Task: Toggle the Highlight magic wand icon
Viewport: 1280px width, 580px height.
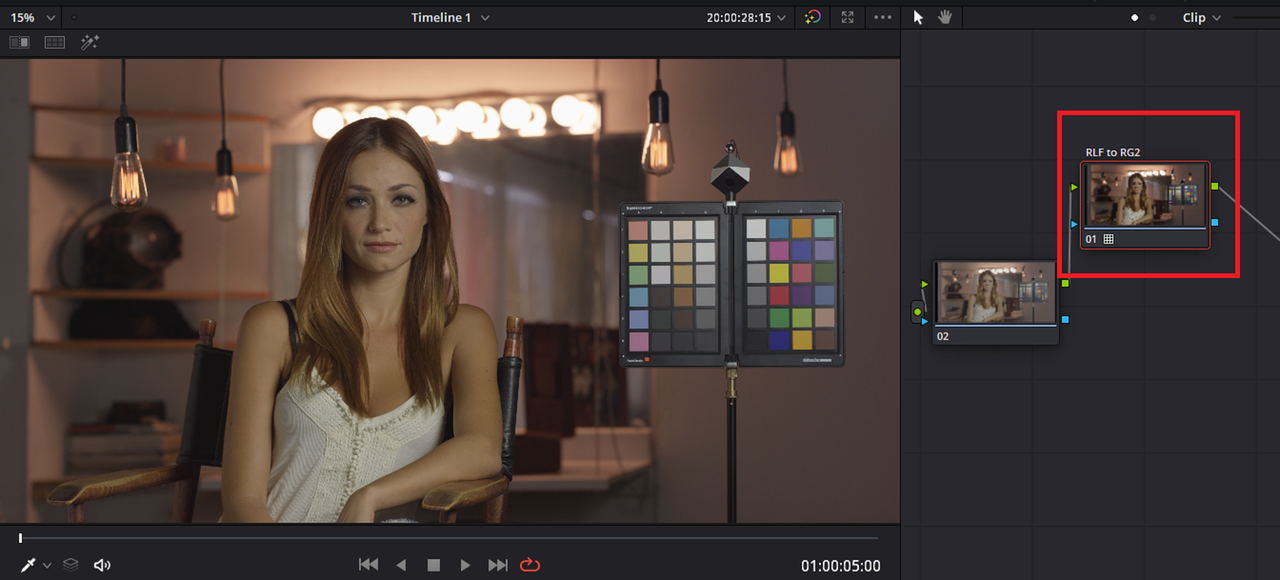Action: click(90, 42)
